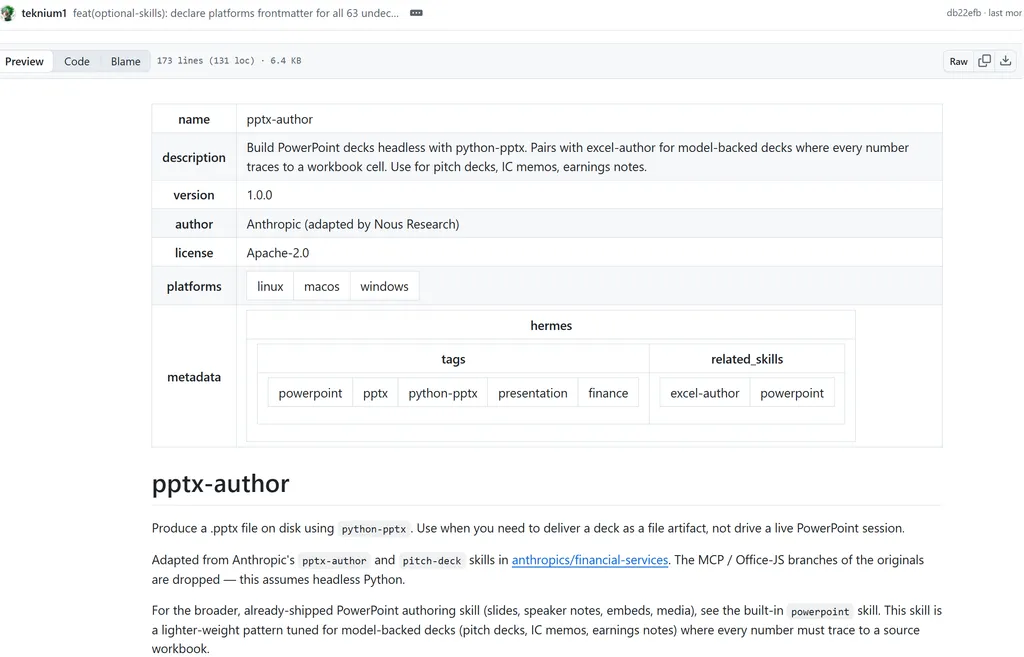Switch to the Blame tab
Image resolution: width=1024 pixels, height=657 pixels.
125,61
